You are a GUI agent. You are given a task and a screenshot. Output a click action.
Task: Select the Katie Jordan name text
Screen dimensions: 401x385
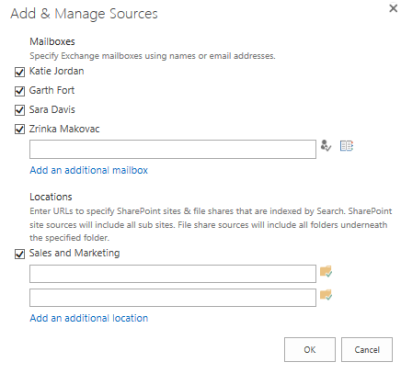coord(57,71)
